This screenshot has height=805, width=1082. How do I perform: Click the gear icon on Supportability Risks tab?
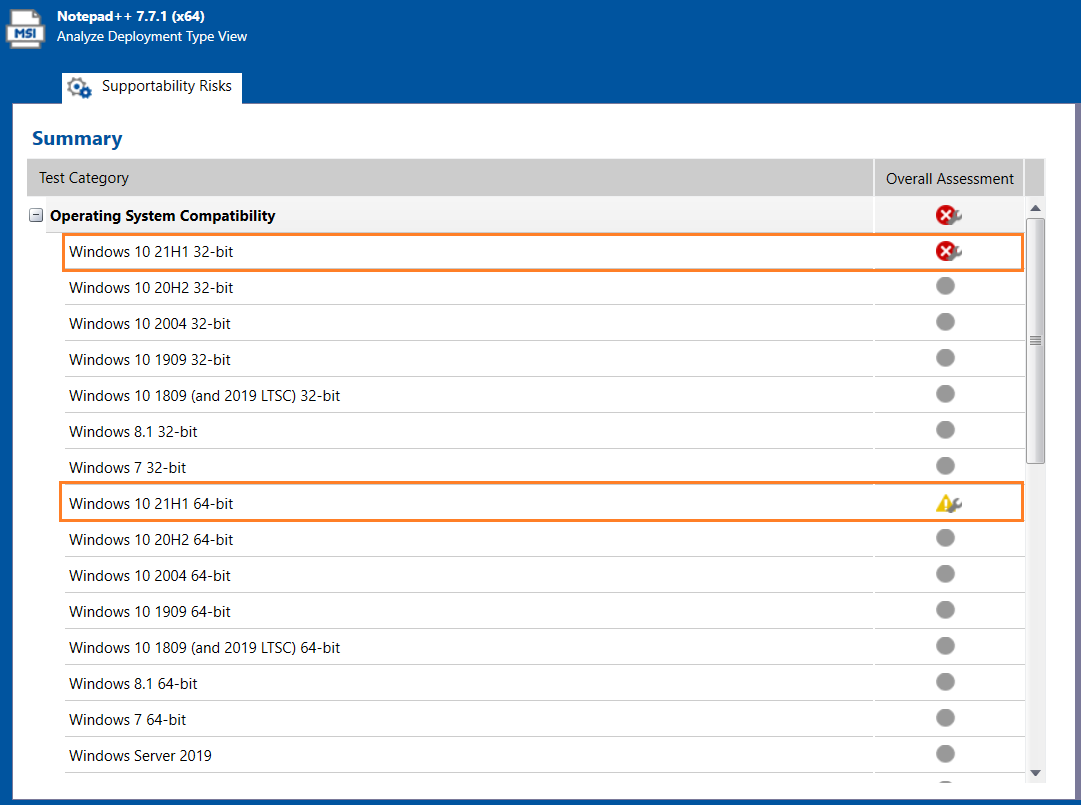point(79,88)
